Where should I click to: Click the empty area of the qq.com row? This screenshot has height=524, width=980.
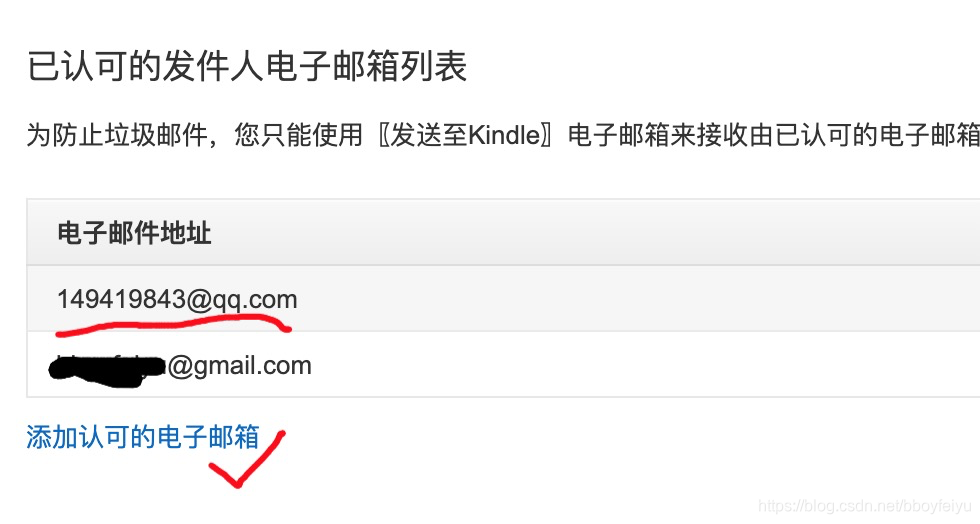638,299
